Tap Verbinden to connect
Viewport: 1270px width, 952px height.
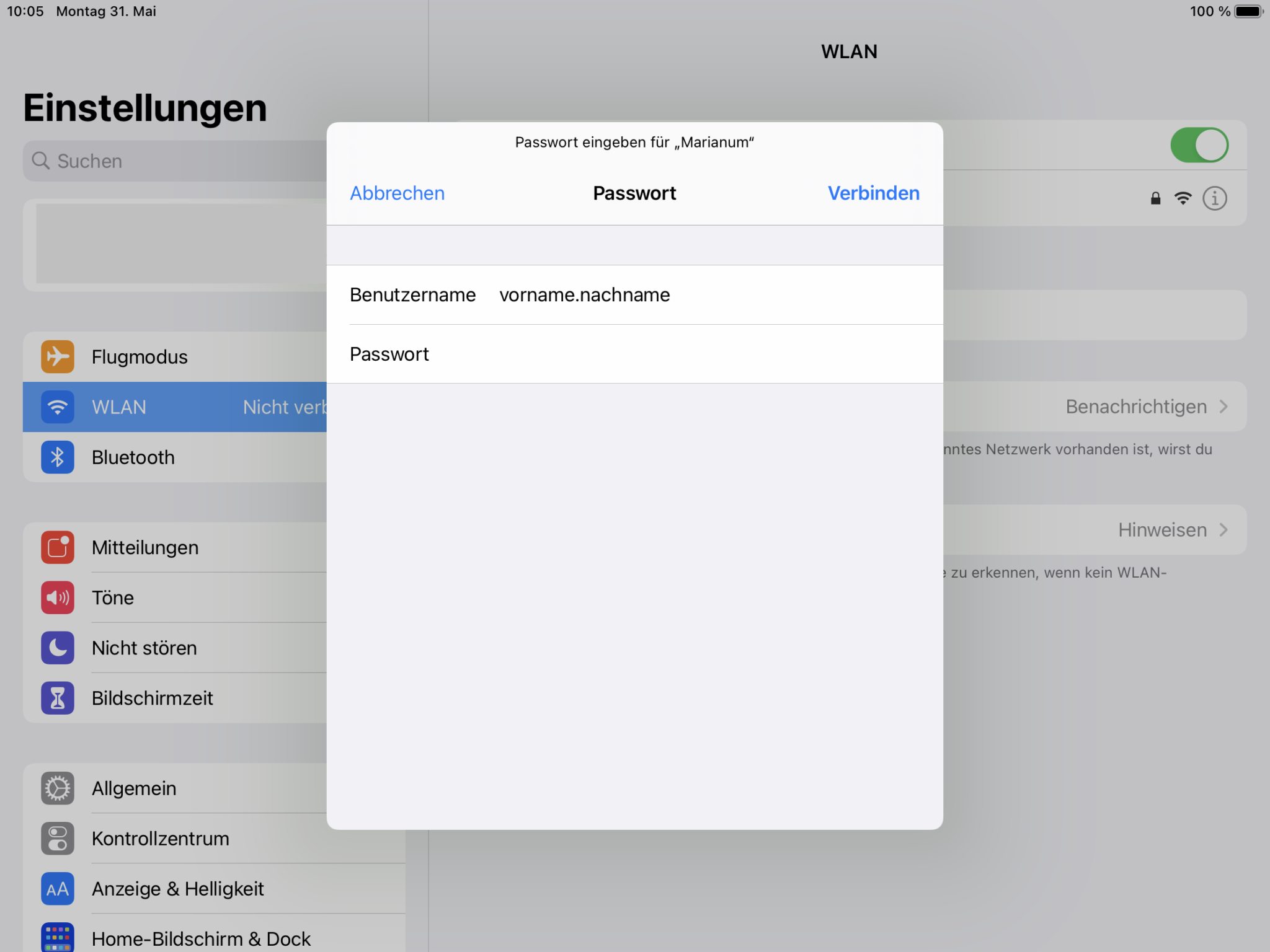pyautogui.click(x=873, y=193)
